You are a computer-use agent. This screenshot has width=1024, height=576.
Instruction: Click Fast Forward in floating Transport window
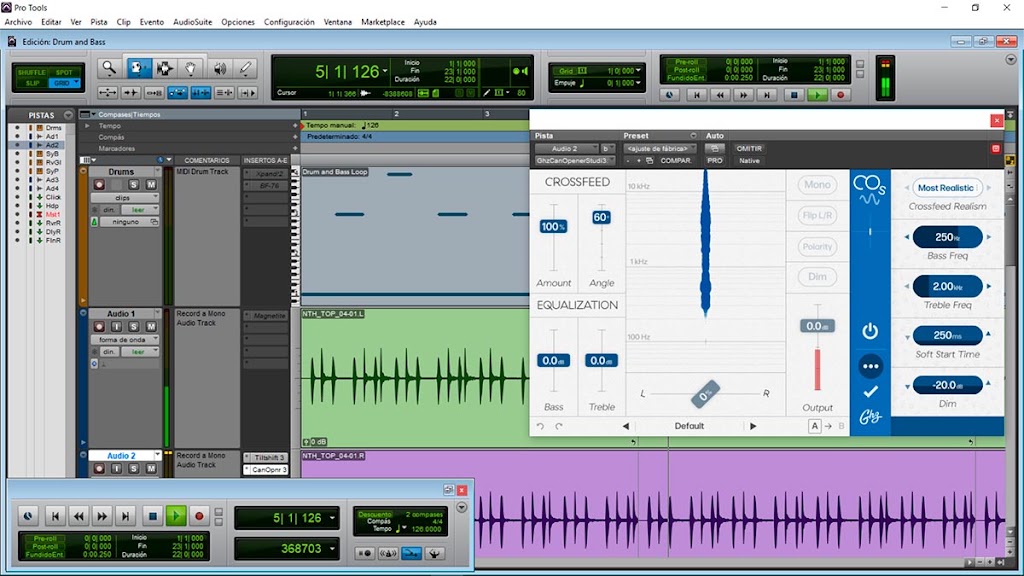point(103,516)
